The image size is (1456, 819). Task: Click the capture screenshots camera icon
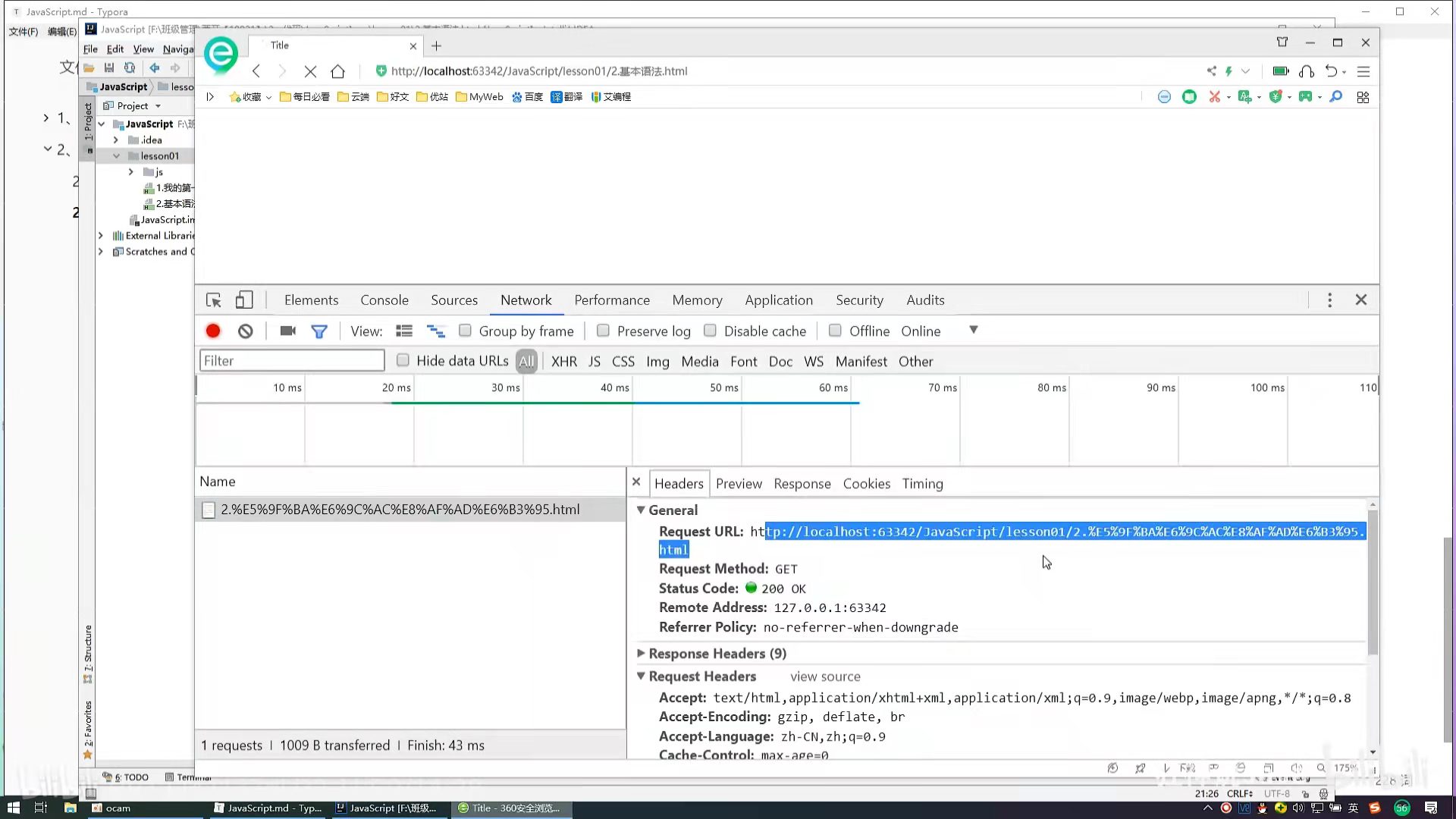[287, 331]
